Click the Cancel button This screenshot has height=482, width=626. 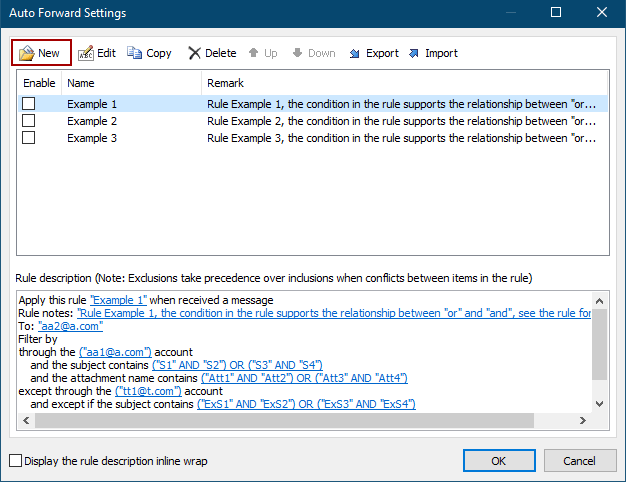580,460
